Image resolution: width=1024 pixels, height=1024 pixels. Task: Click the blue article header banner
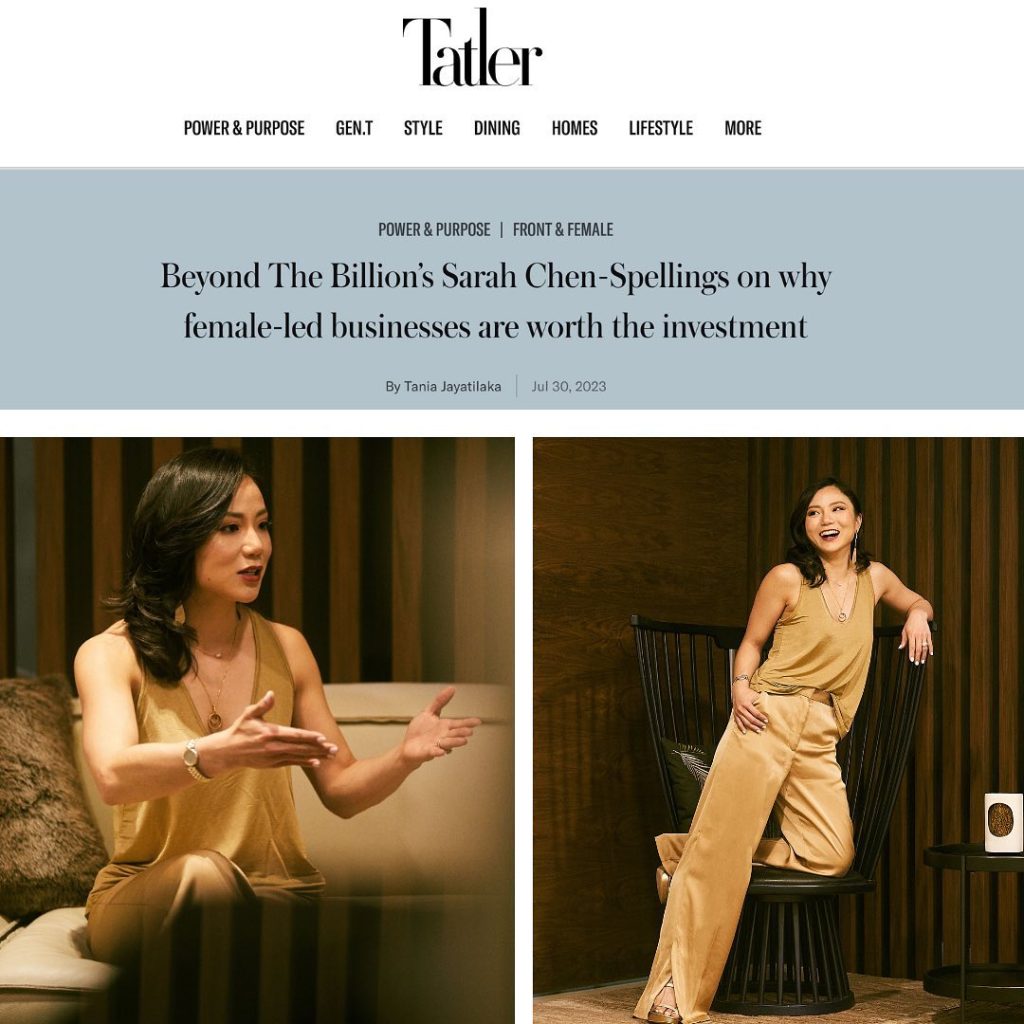click(x=512, y=289)
